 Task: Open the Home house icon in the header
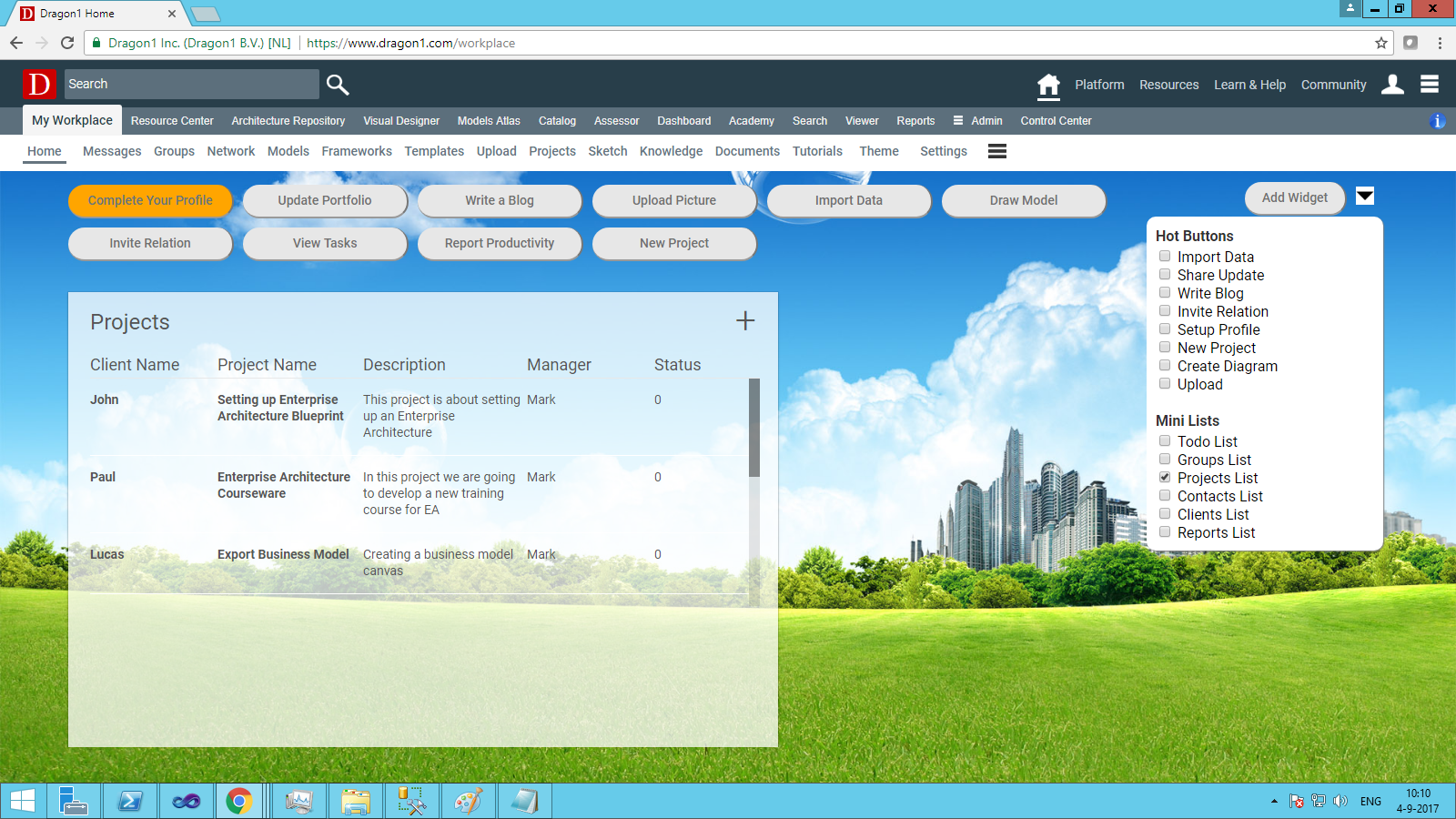[x=1048, y=86]
